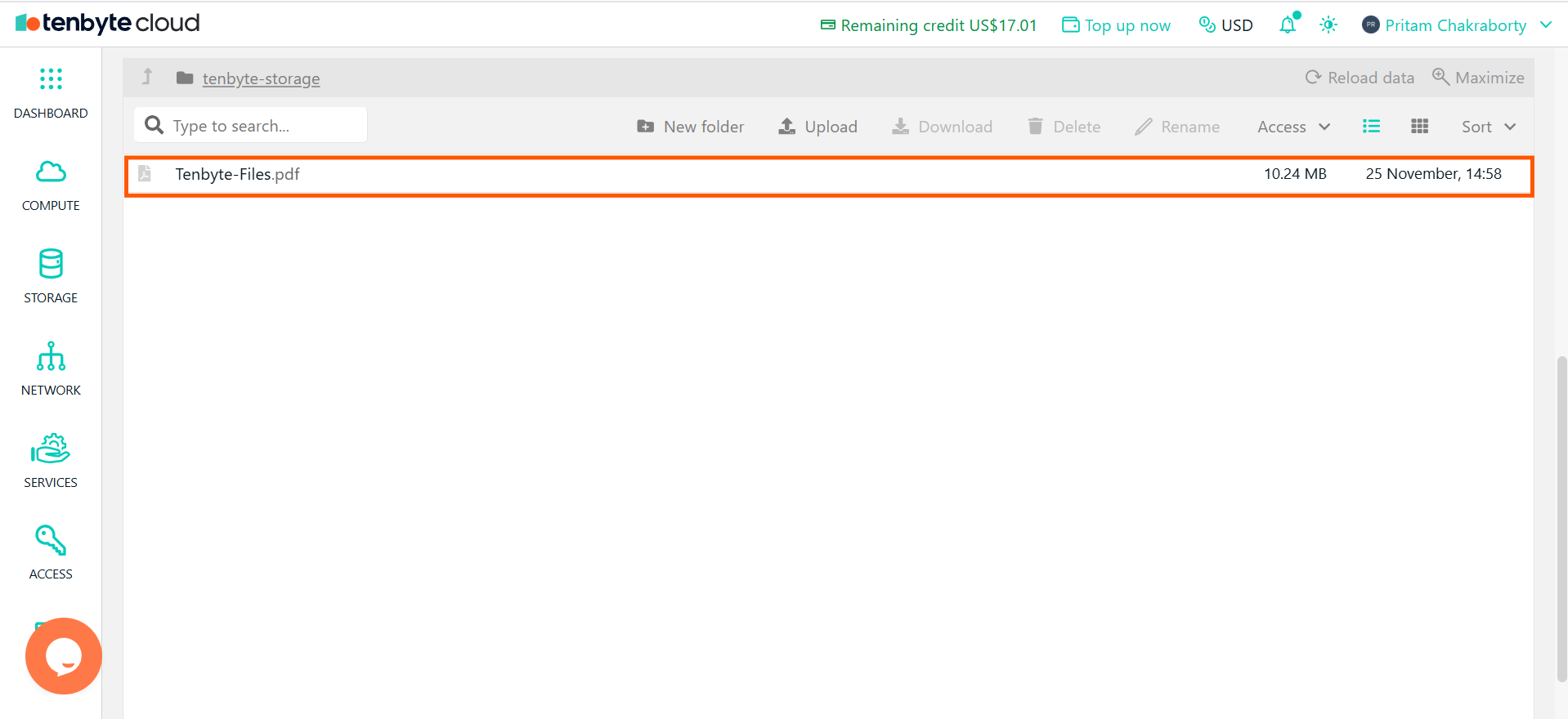Toggle light/dark theme sun icon
Image resolution: width=1568 pixels, height=719 pixels.
pos(1328,25)
